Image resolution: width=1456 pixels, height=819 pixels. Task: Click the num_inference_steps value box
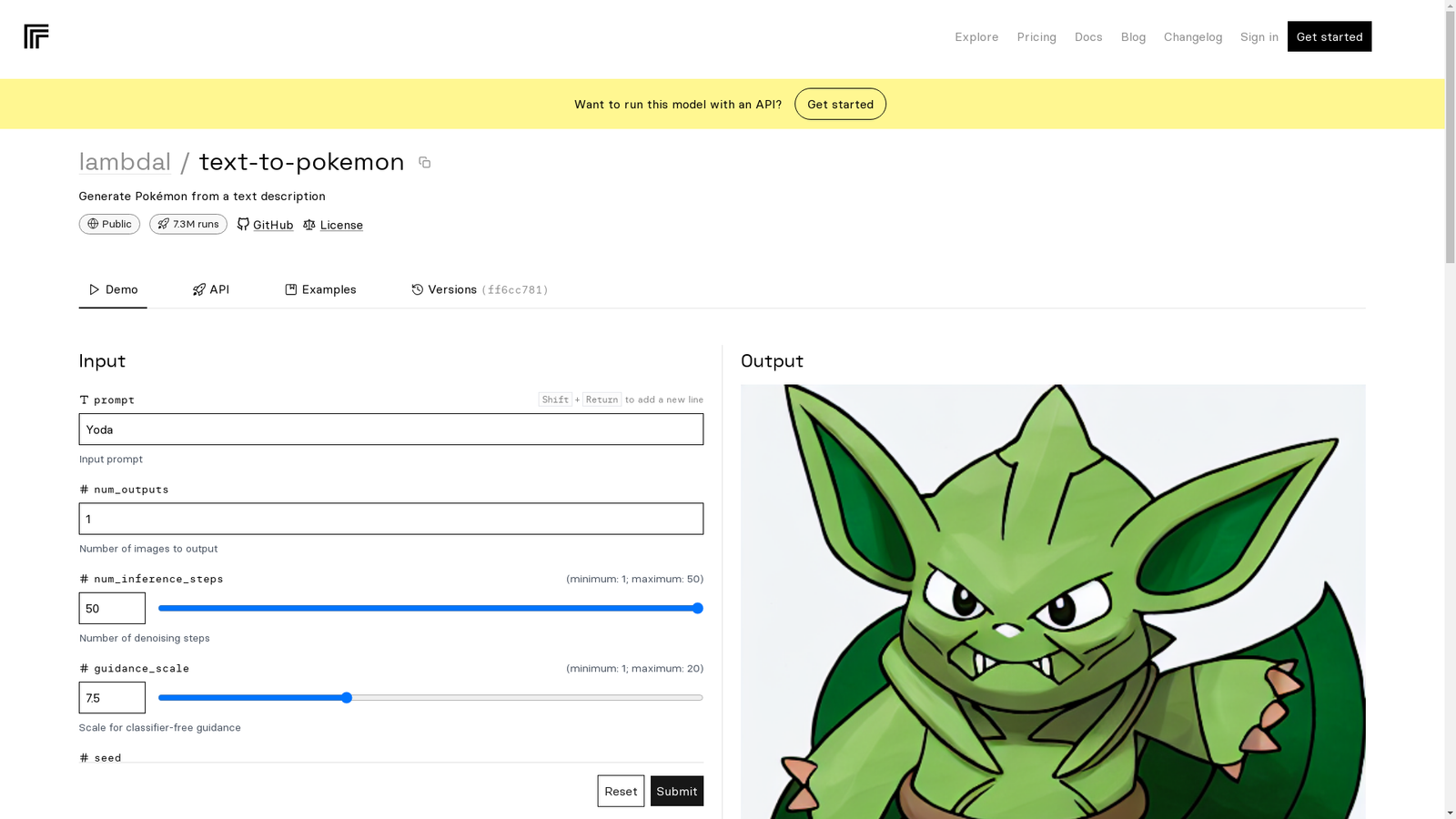(112, 608)
